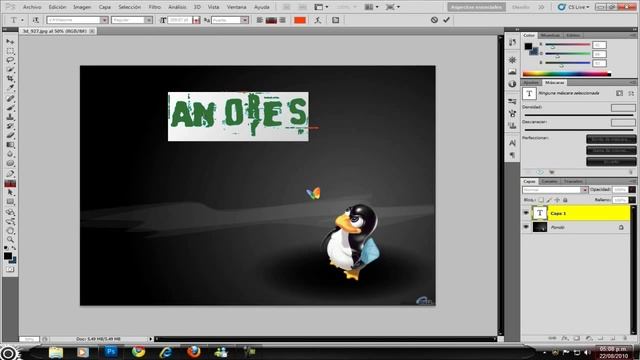Toggle lock image pixels brush

pos(549,200)
